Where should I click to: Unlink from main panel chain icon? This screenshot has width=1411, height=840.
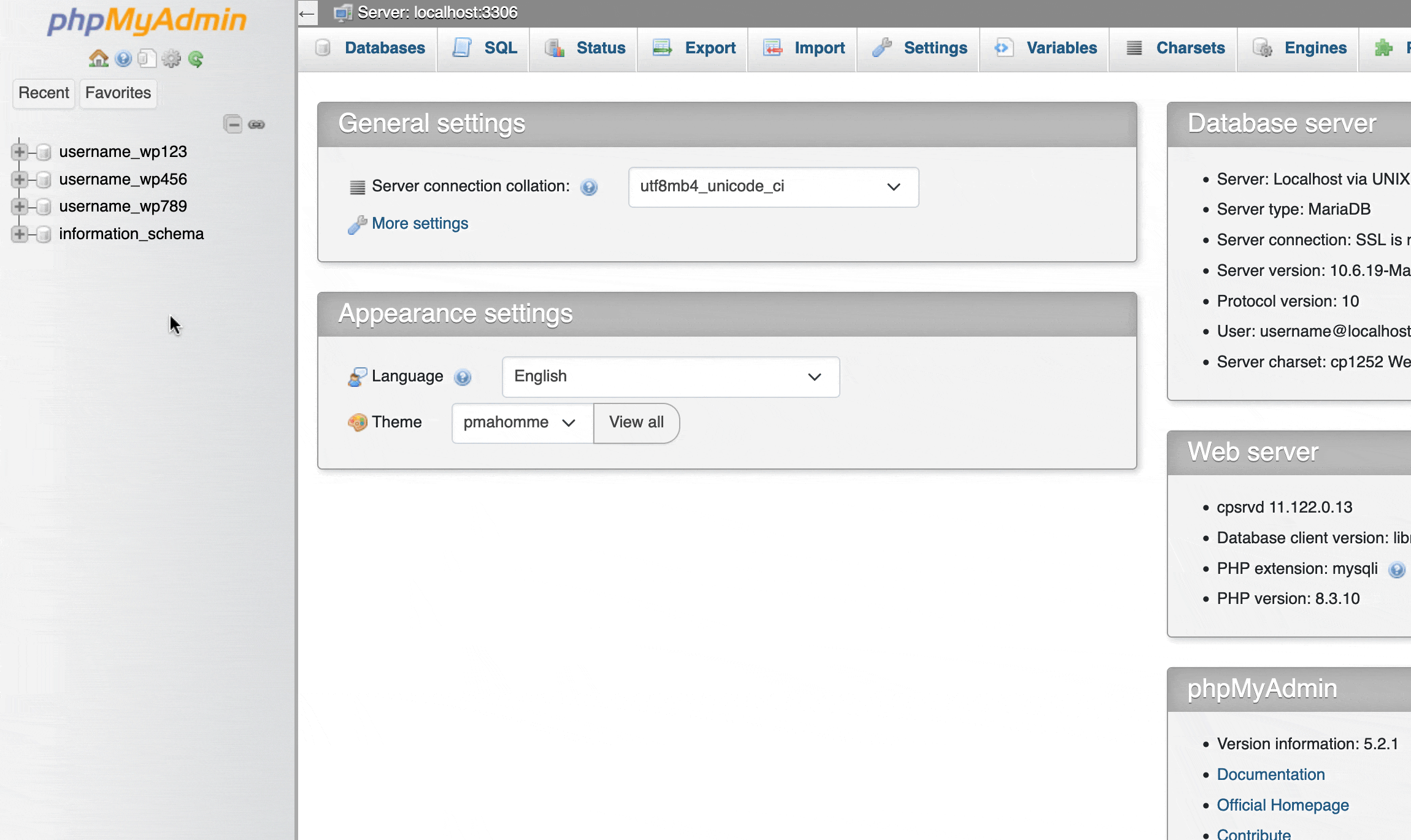click(x=256, y=124)
